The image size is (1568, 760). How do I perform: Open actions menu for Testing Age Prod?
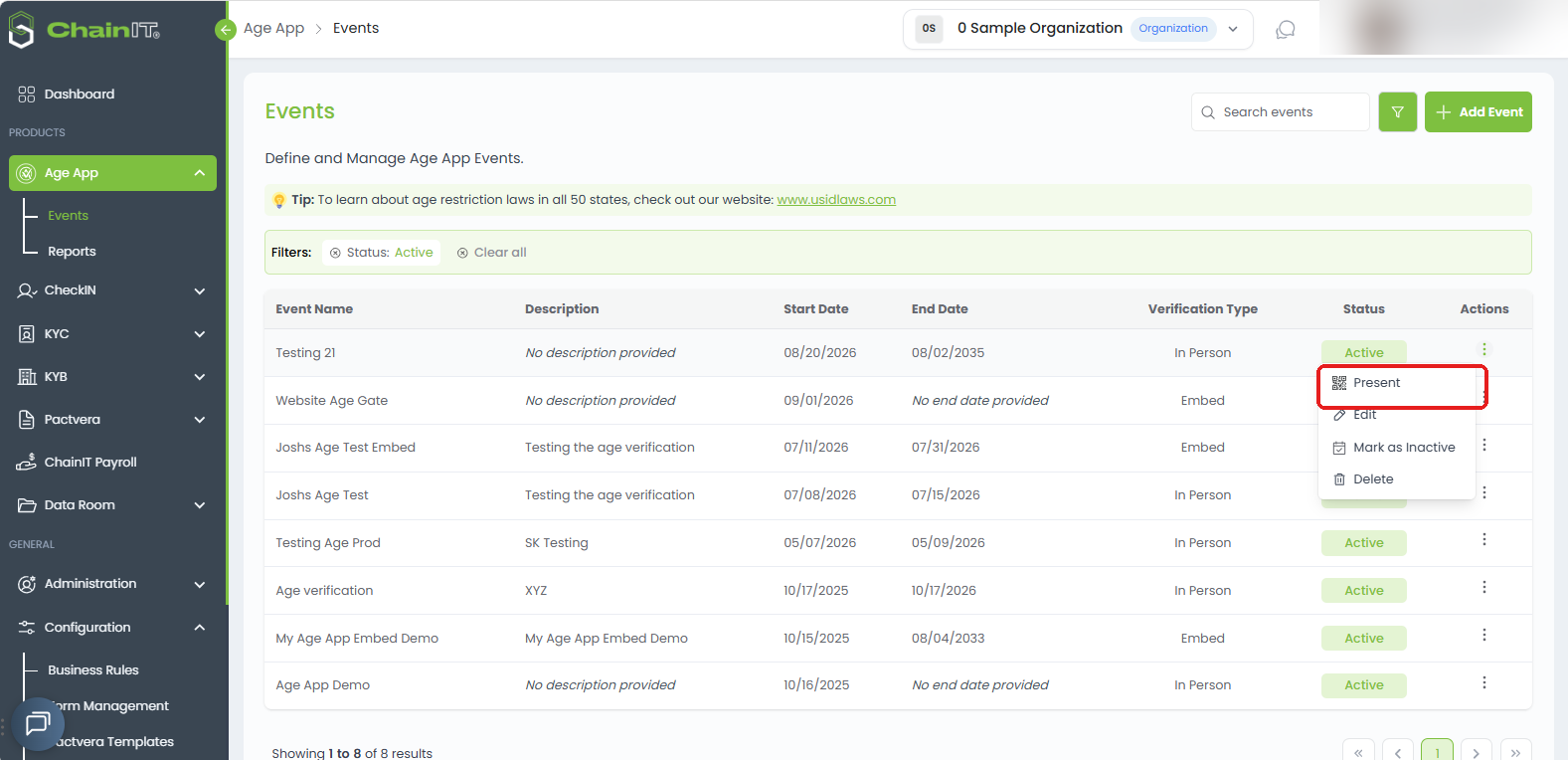(x=1483, y=539)
